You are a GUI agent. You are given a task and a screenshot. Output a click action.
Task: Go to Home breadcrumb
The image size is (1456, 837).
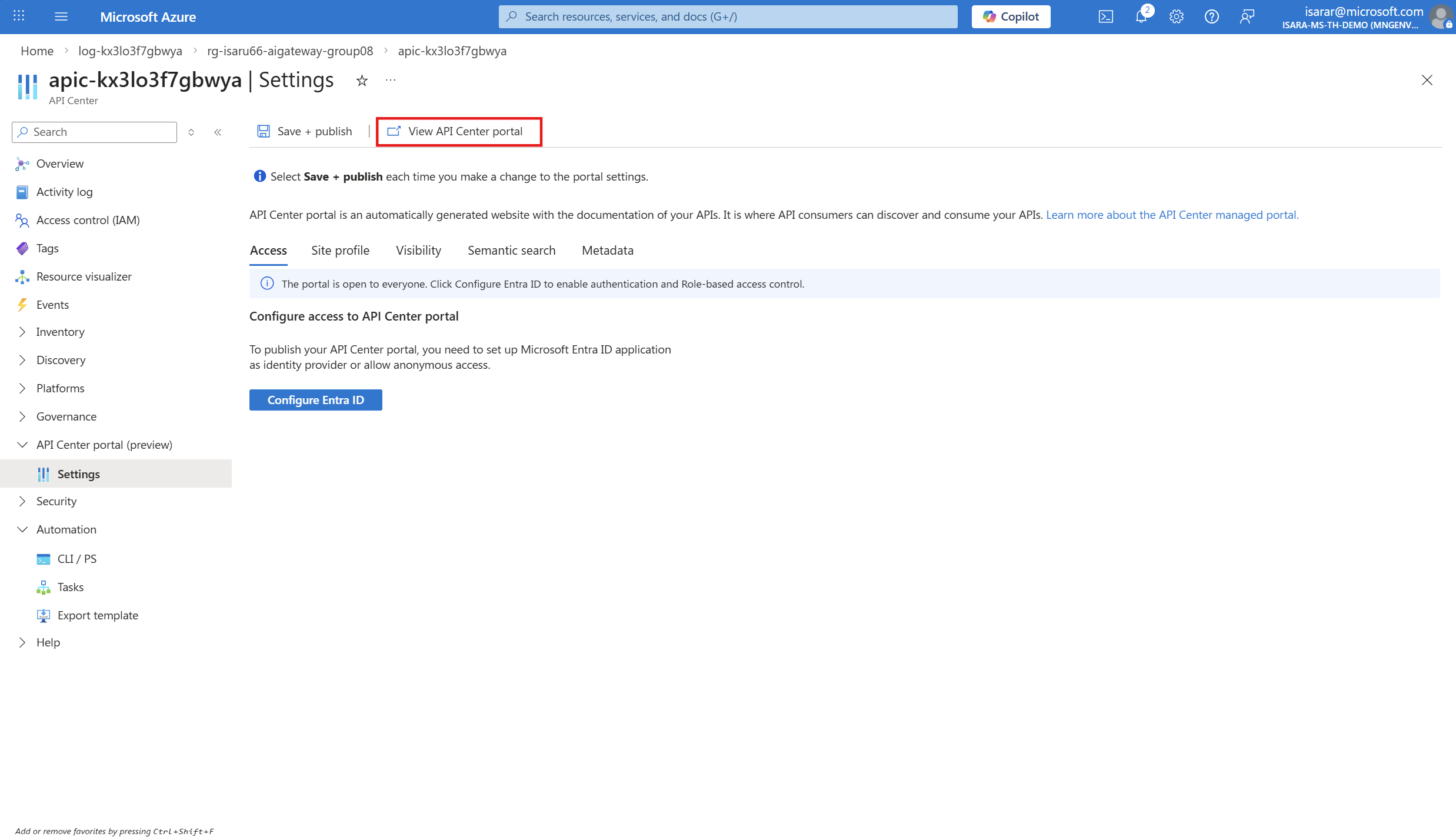(37, 51)
